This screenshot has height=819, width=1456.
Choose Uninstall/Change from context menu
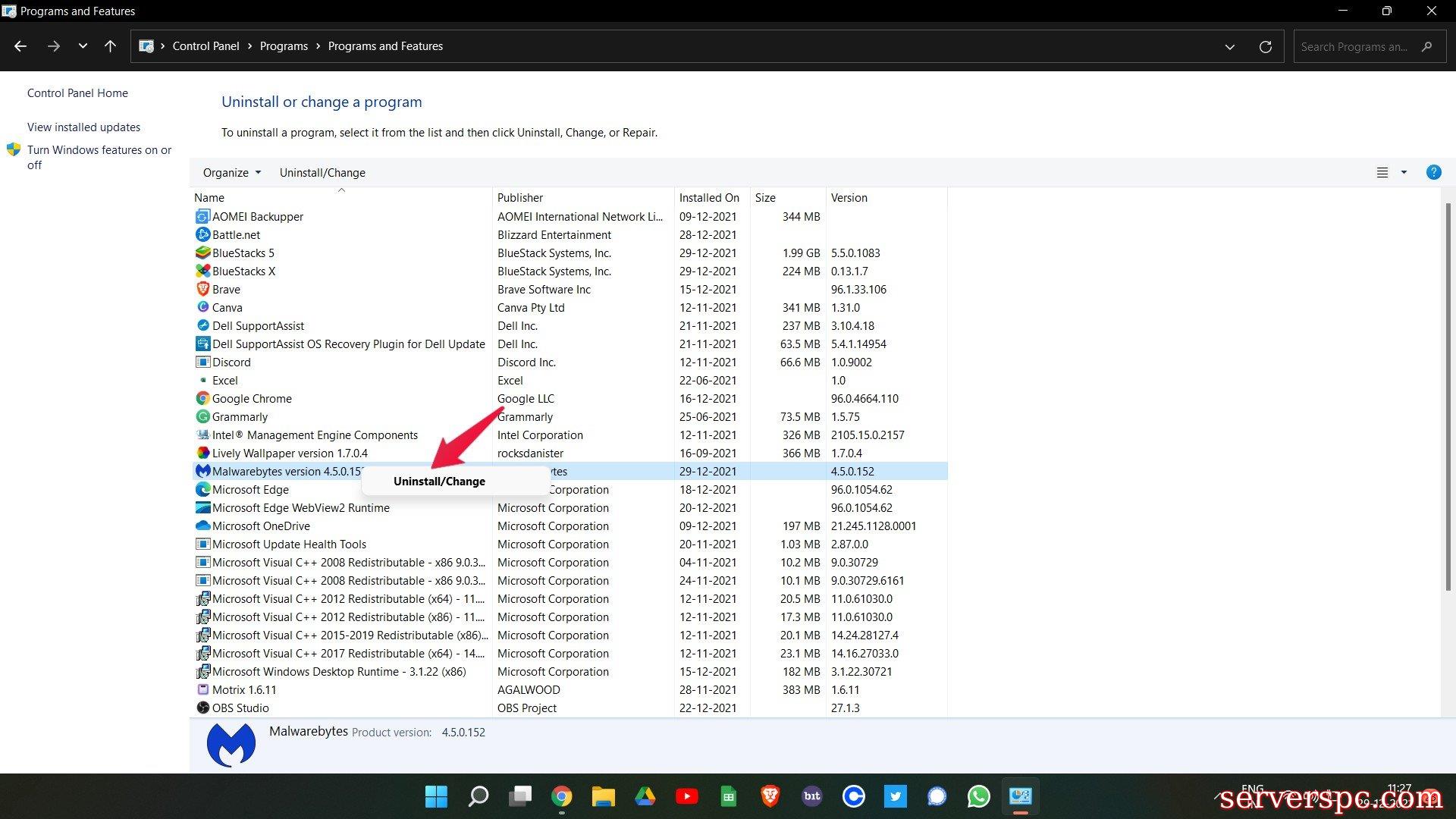click(439, 481)
